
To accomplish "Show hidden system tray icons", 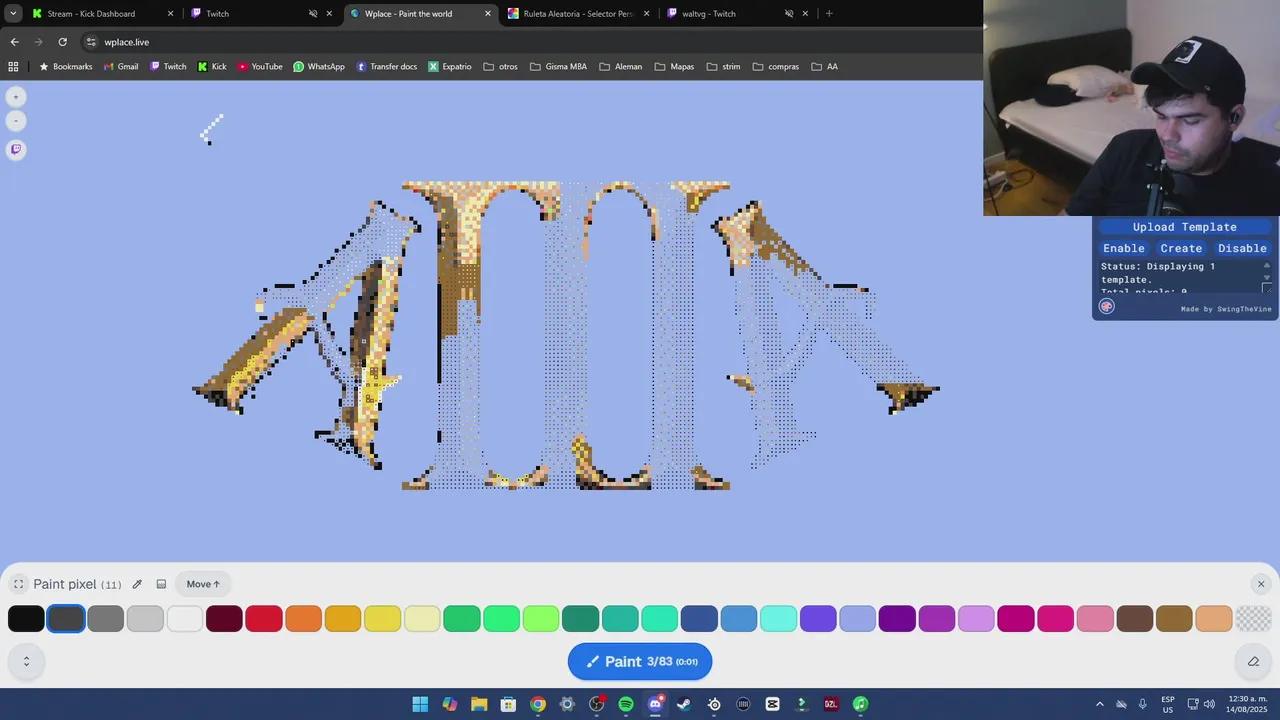I will click(x=1100, y=704).
